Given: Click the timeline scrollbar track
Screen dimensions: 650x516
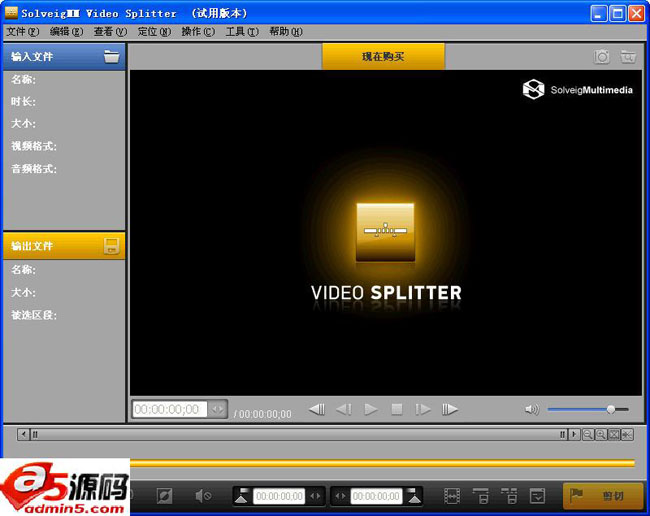Looking at the screenshot, I should coord(298,434).
